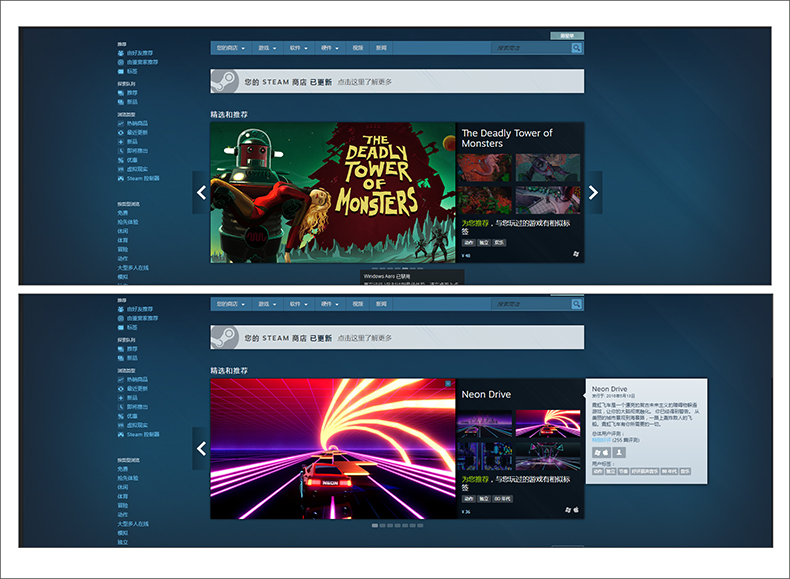Click Apple platform icon on Neon Drive card

[x=576, y=510]
